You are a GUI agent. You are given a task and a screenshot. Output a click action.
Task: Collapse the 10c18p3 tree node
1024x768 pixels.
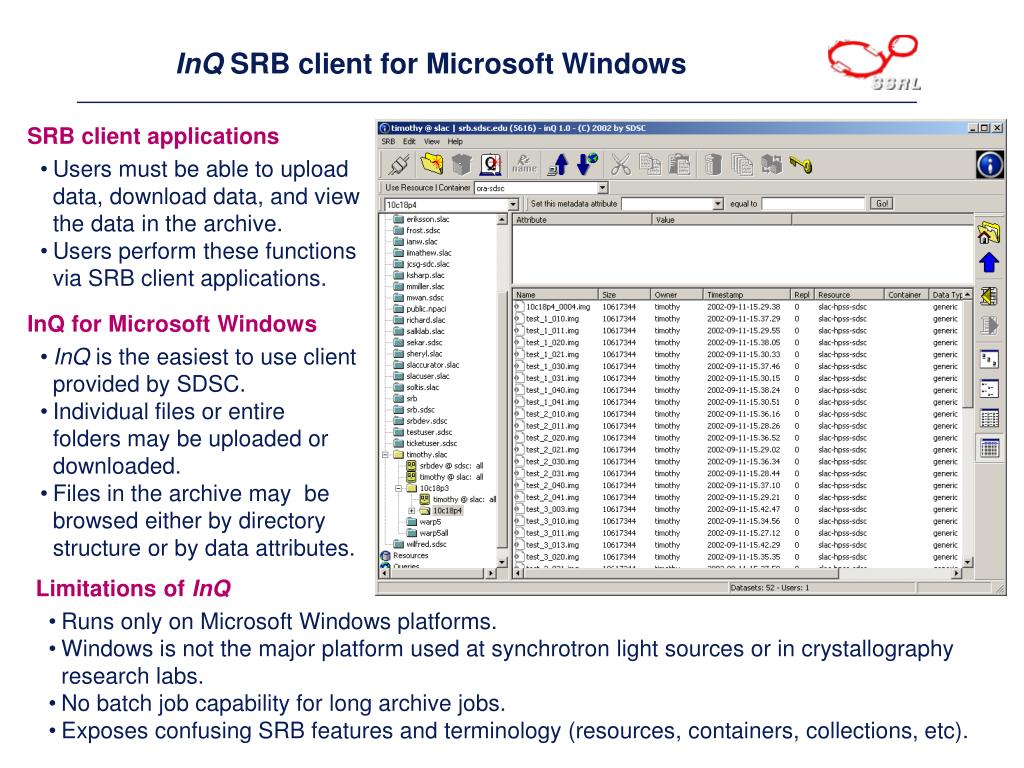(398, 488)
